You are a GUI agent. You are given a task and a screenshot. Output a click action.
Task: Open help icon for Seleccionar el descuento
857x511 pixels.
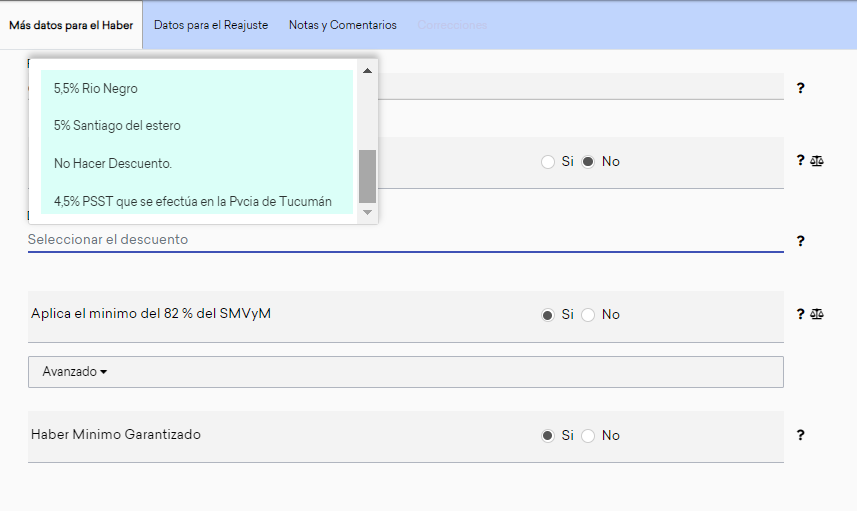(800, 241)
